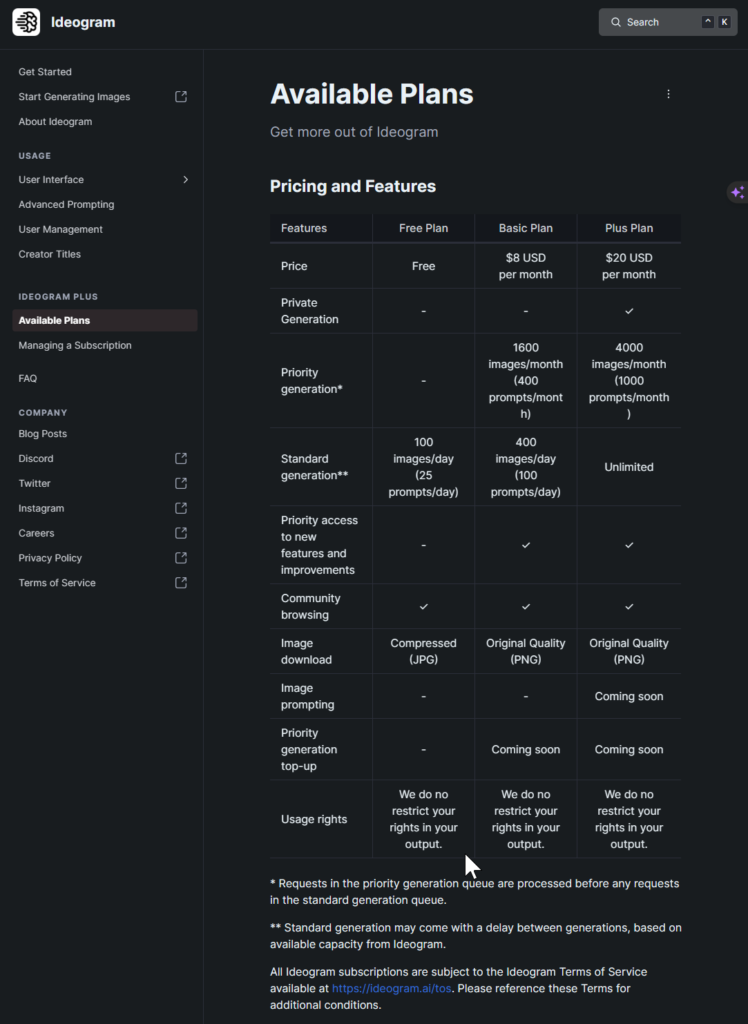
Task: Click the Ideogram logo icon
Action: (26, 22)
